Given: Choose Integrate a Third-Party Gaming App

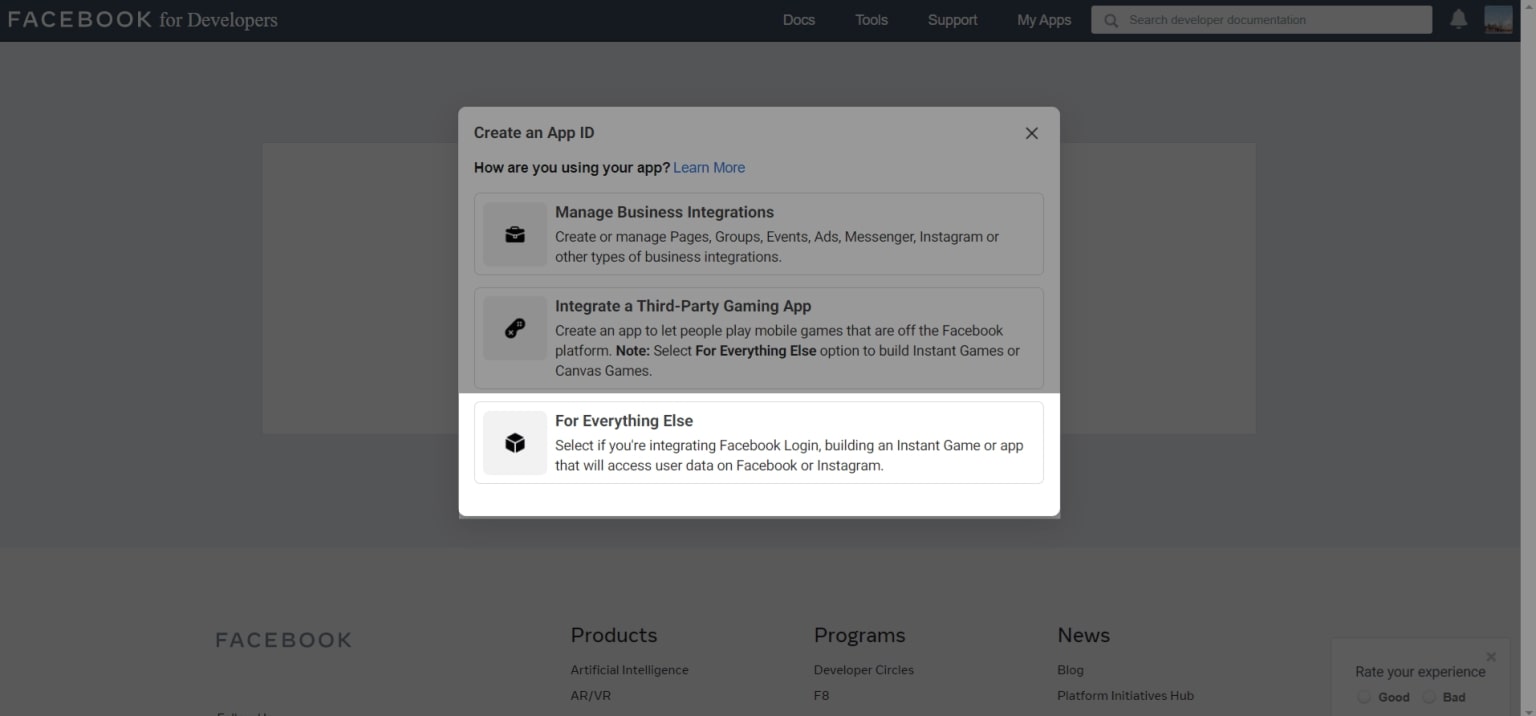Looking at the screenshot, I should pyautogui.click(x=759, y=338).
